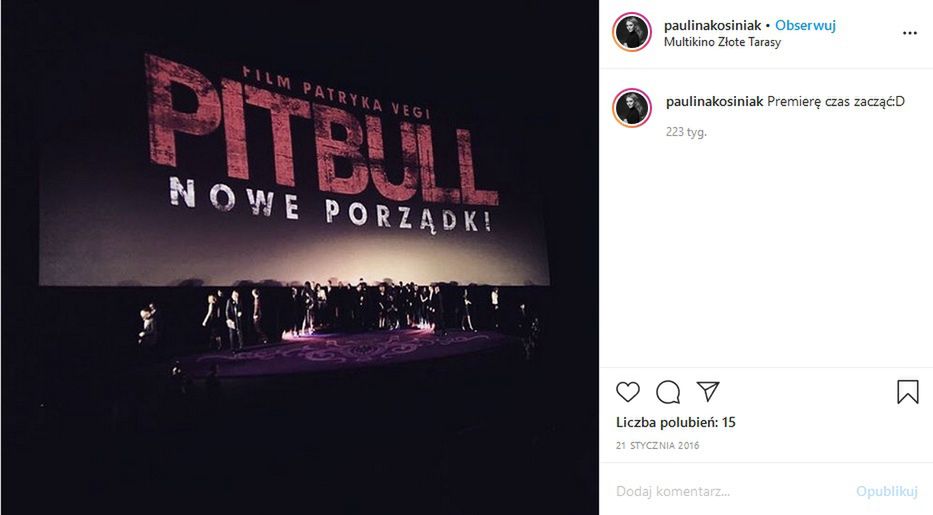
Task: Open paulinakosiniak username in the header
Action: click(712, 26)
